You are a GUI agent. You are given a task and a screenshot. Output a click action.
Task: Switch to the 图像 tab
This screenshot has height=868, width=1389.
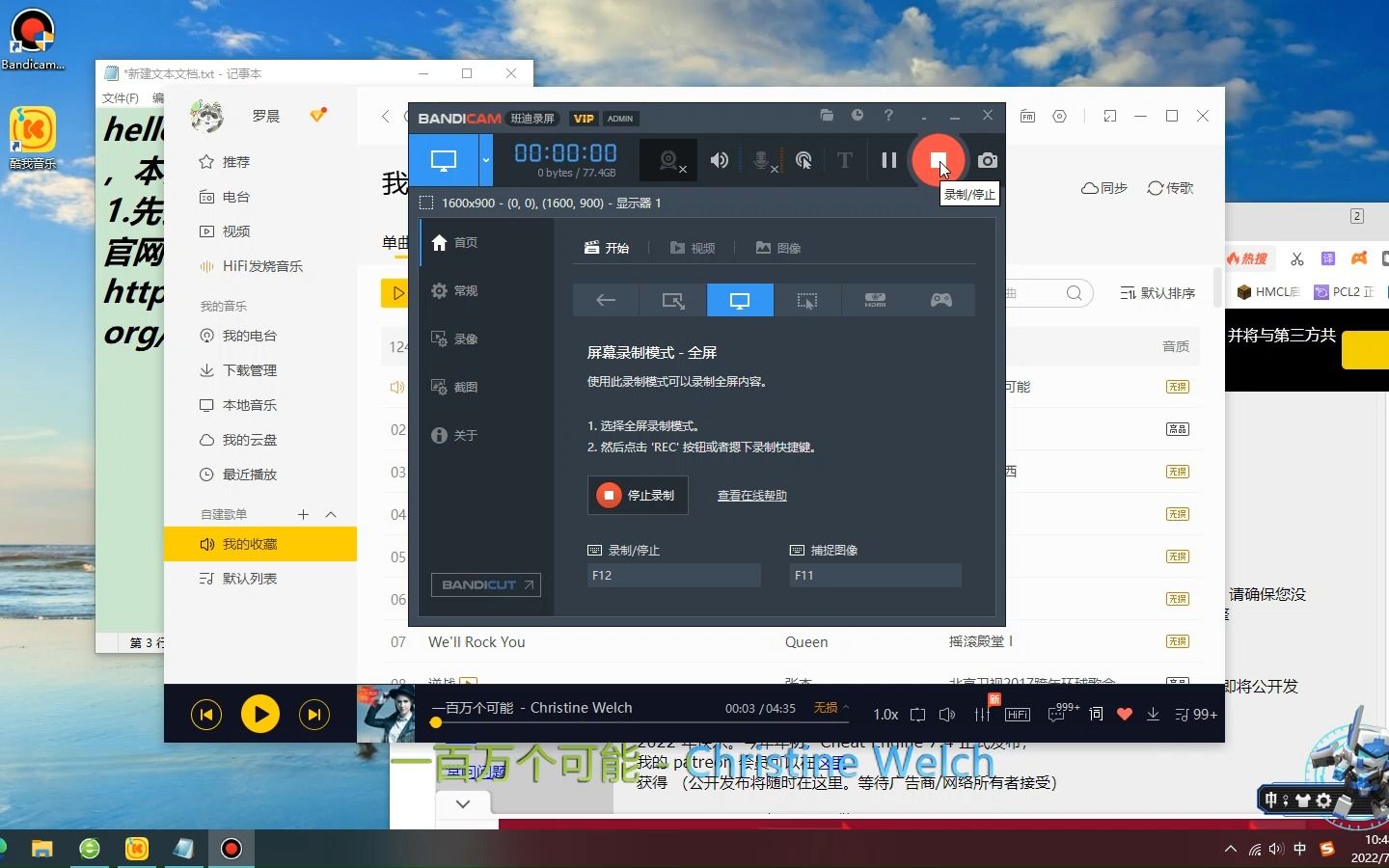[778, 248]
